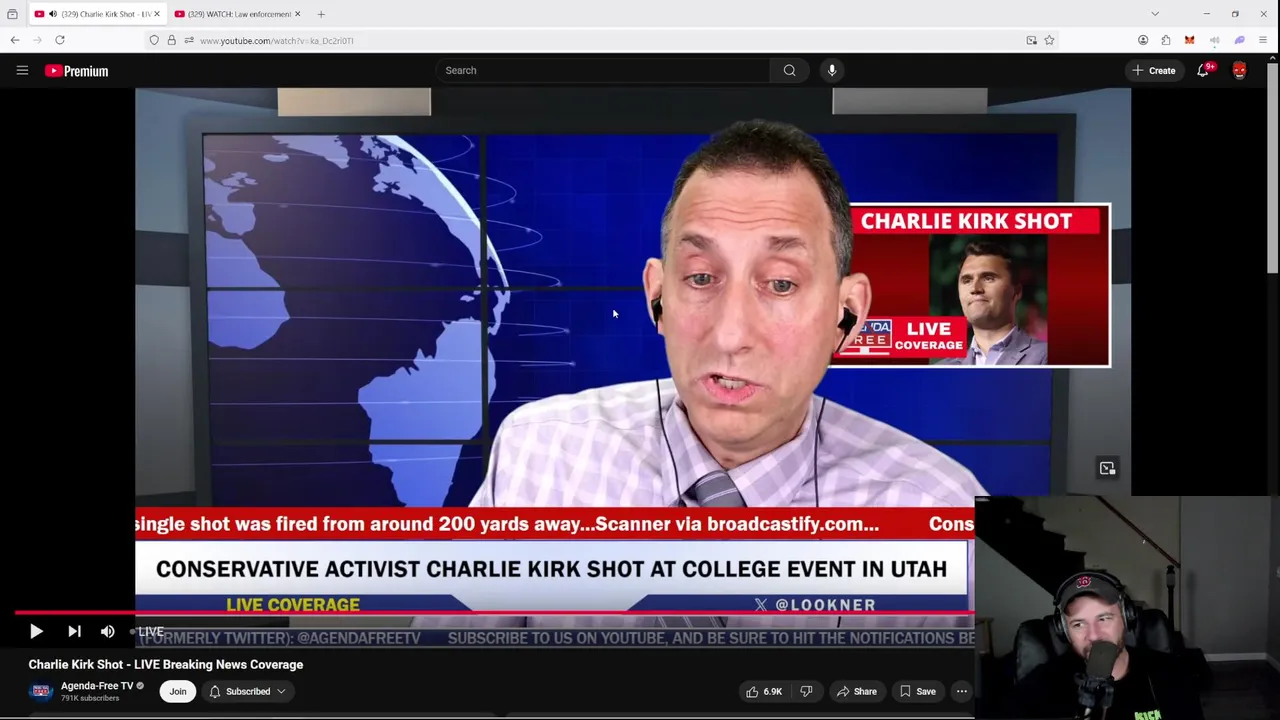Join the Agenda-Free TV channel
The image size is (1280, 720).
click(177, 691)
